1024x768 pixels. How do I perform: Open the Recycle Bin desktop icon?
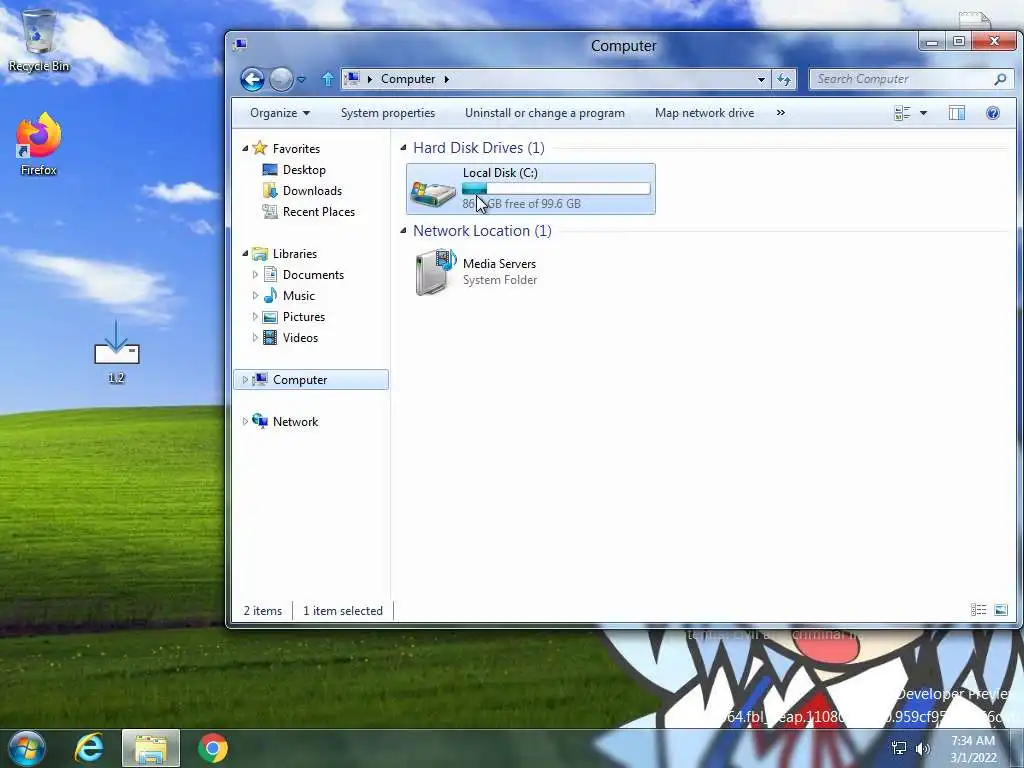coord(39,40)
